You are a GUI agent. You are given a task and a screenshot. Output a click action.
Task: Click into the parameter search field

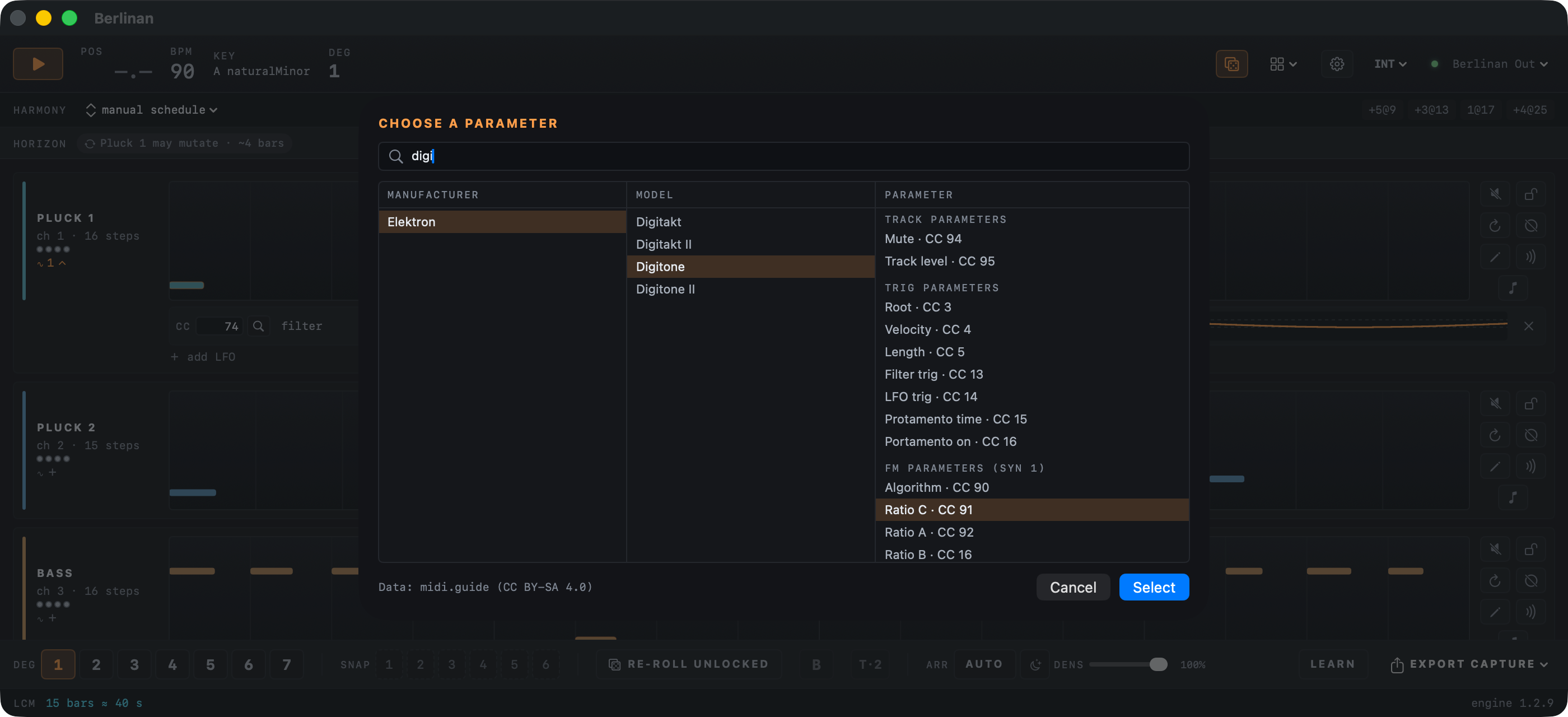point(783,156)
